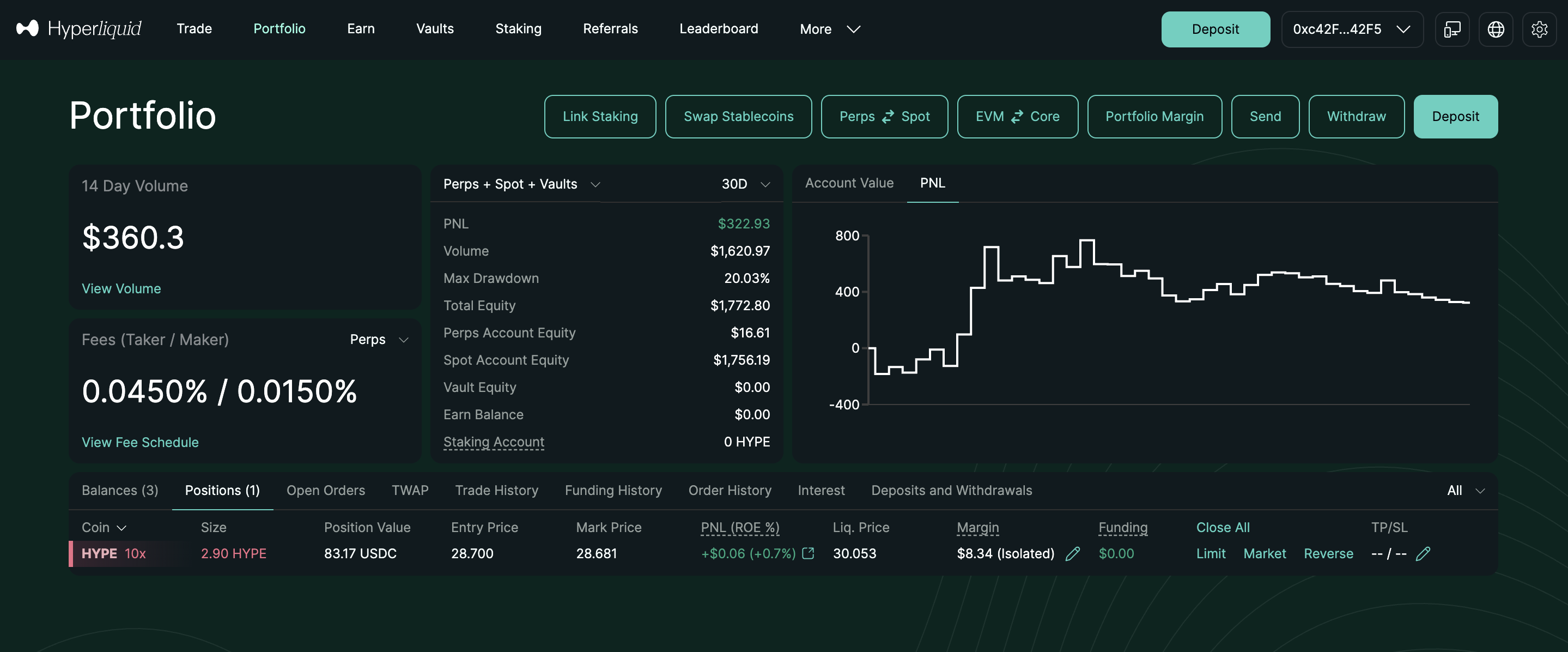This screenshot has width=1568, height=652.
Task: Open the Trade History tab
Action: tap(496, 491)
